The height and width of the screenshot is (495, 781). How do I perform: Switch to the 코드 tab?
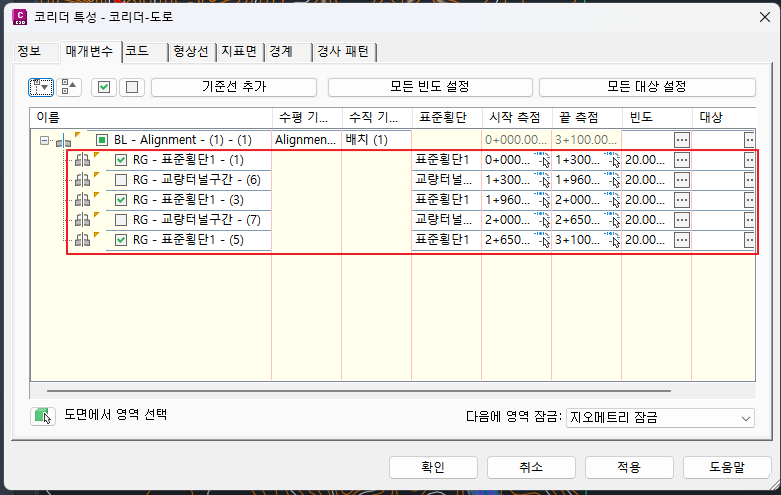pyautogui.click(x=137, y=51)
